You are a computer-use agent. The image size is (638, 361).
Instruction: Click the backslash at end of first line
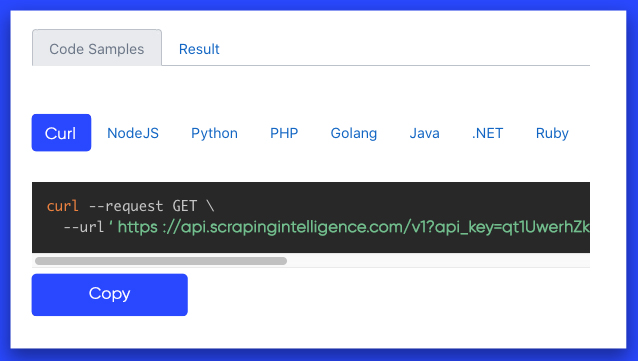tap(210, 206)
